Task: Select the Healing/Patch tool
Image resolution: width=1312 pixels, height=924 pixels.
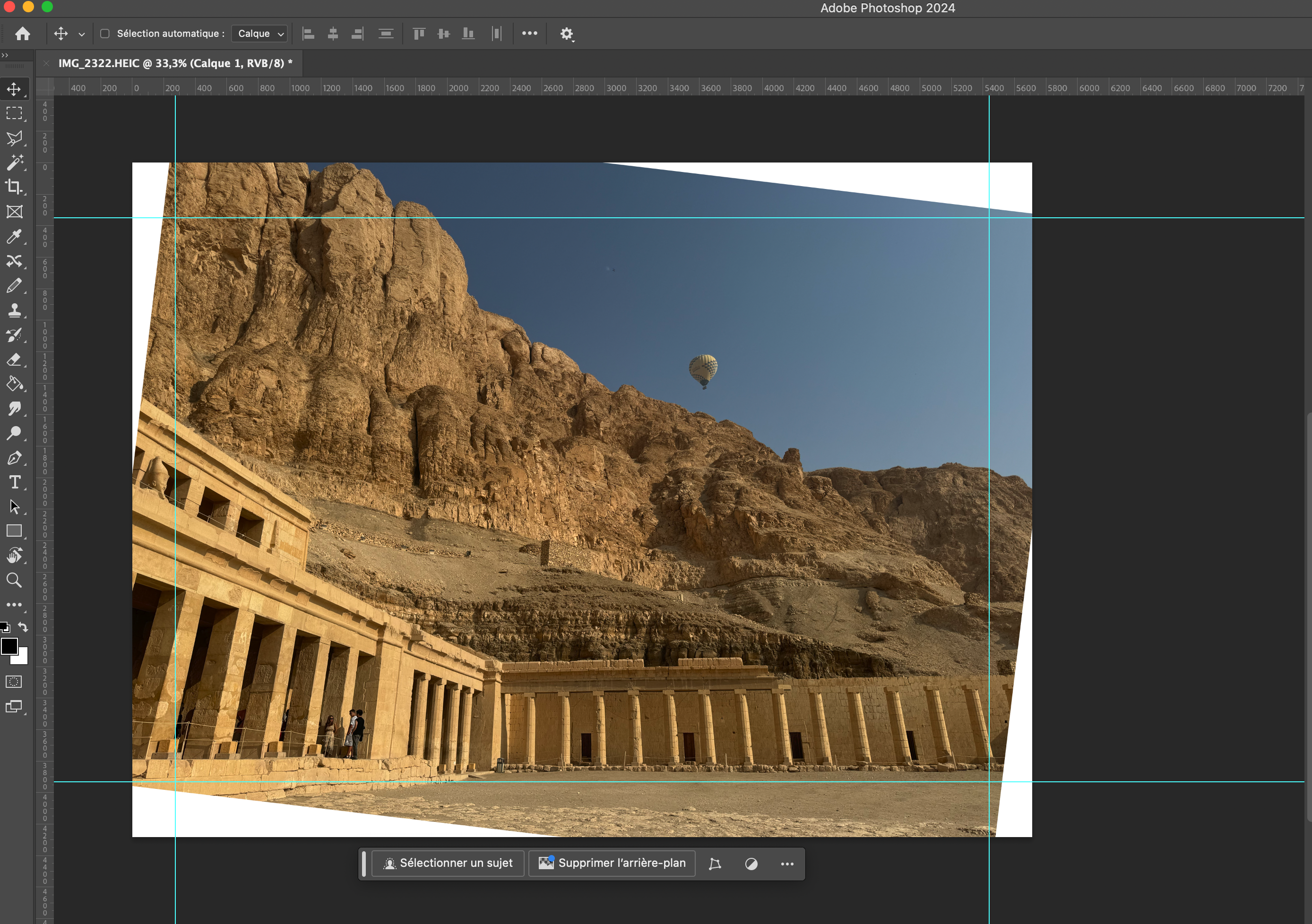Action: click(x=14, y=261)
